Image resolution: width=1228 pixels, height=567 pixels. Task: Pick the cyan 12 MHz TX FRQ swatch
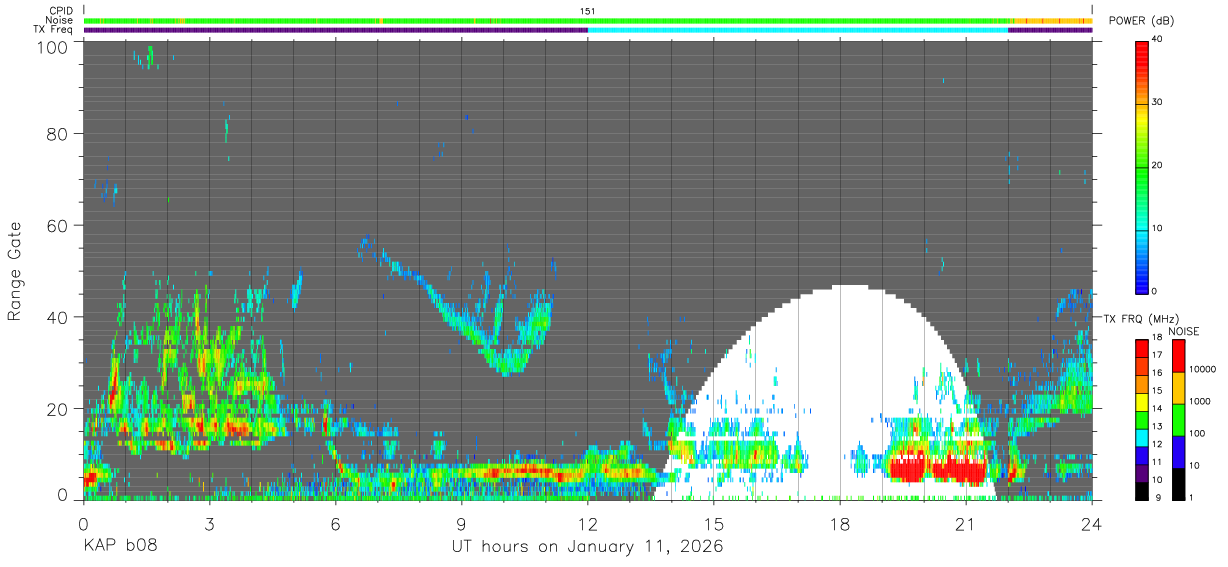click(1141, 437)
